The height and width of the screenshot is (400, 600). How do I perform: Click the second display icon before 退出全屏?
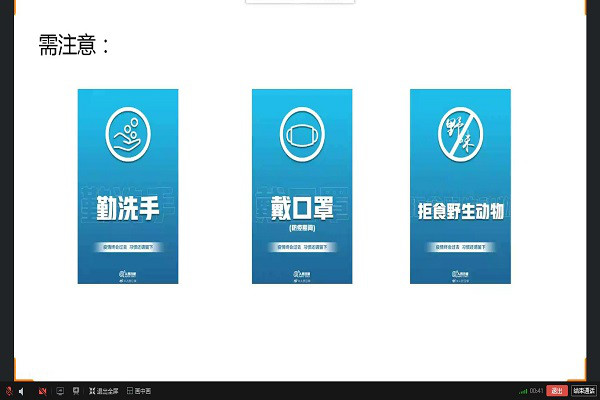tap(77, 390)
